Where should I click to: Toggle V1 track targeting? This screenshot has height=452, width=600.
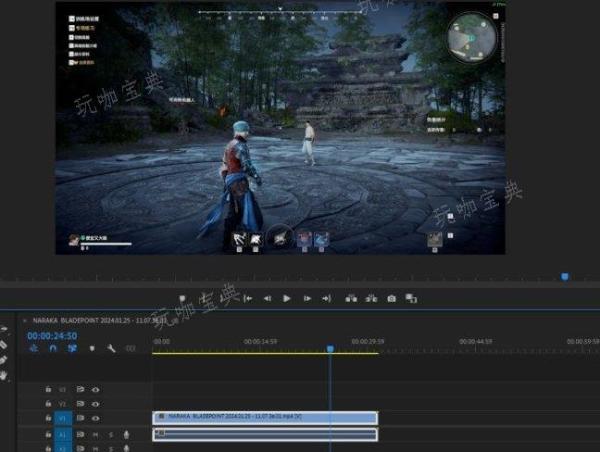click(x=63, y=418)
